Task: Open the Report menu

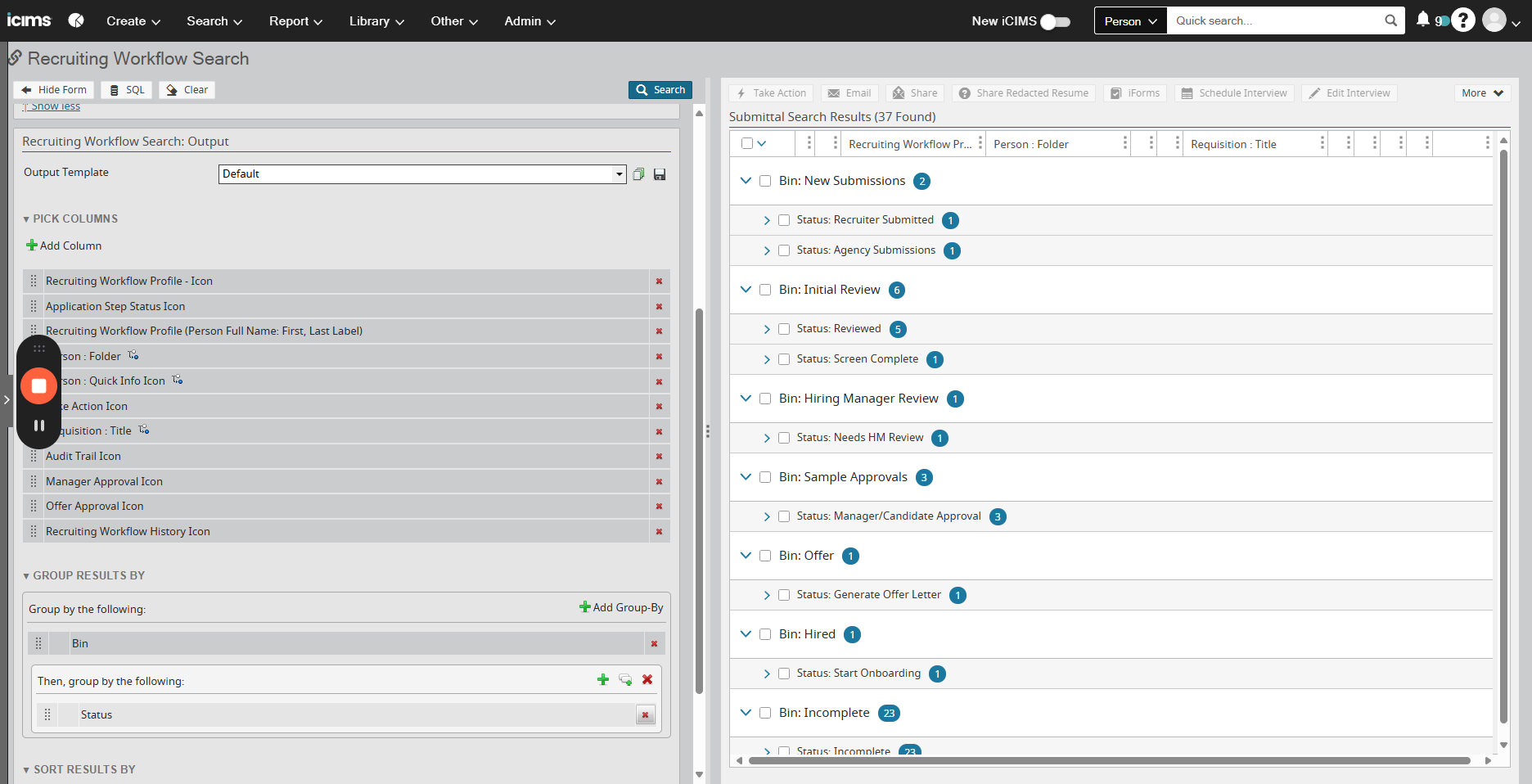Action: pyautogui.click(x=295, y=21)
